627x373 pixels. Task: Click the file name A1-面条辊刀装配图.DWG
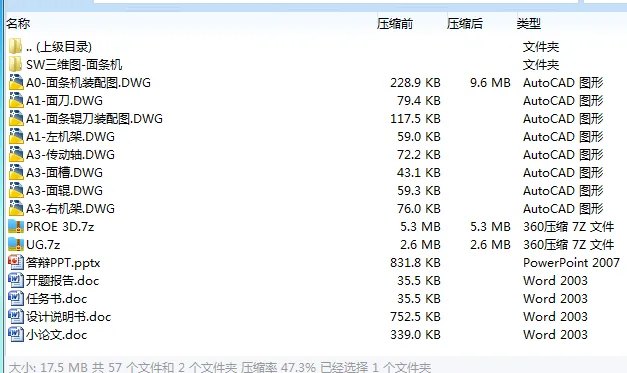pyautogui.click(x=94, y=119)
